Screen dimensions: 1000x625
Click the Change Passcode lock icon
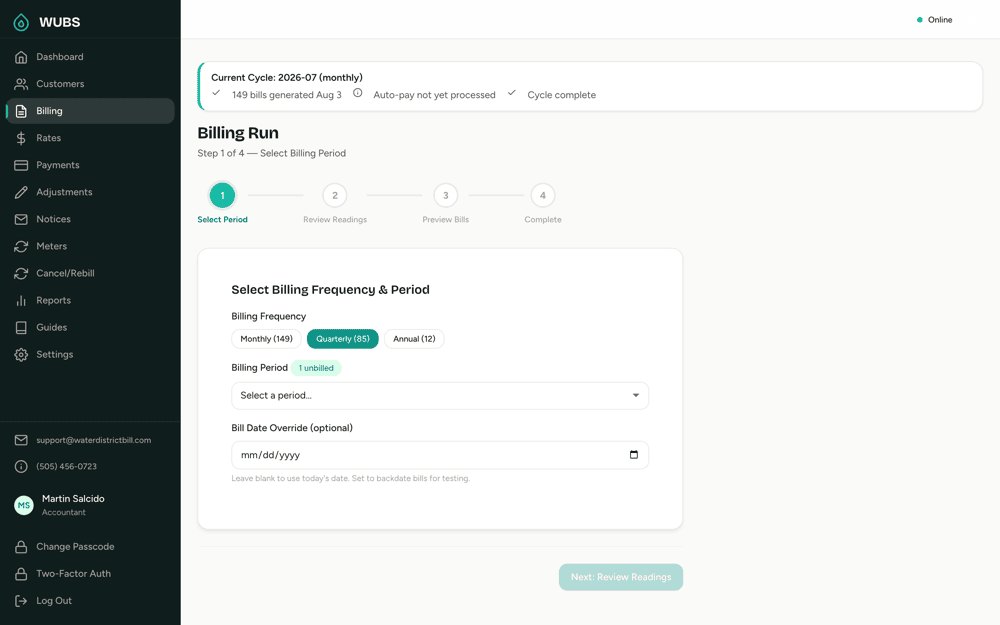[21, 547]
